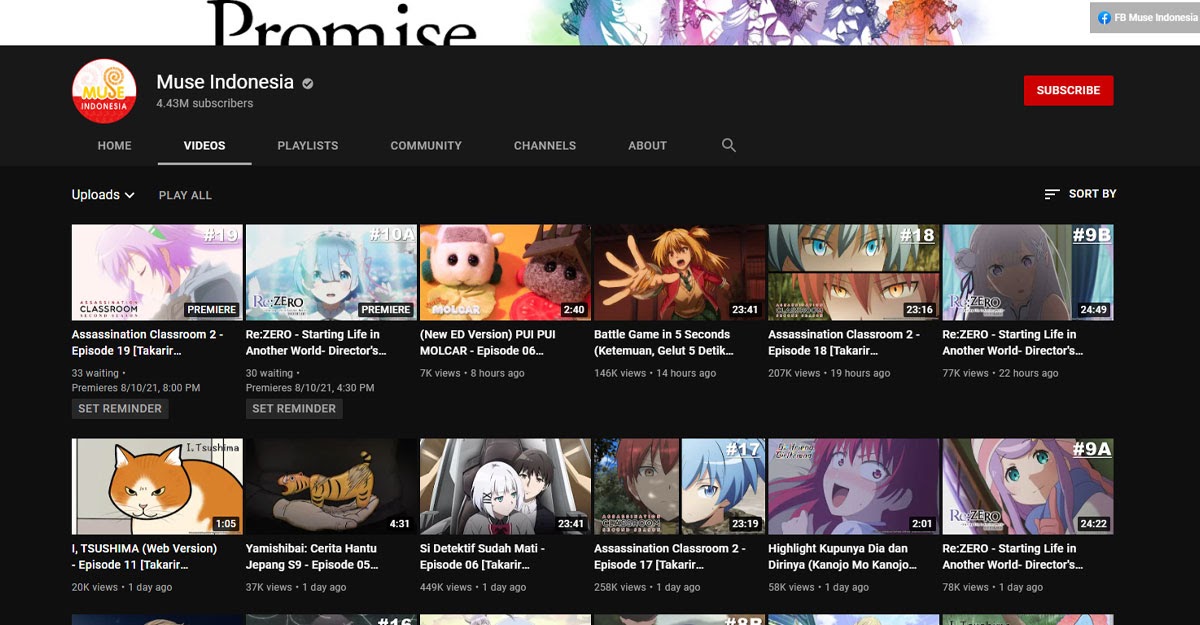This screenshot has height=625, width=1200.
Task: Expand the SORT BY options
Action: [x=1089, y=193]
